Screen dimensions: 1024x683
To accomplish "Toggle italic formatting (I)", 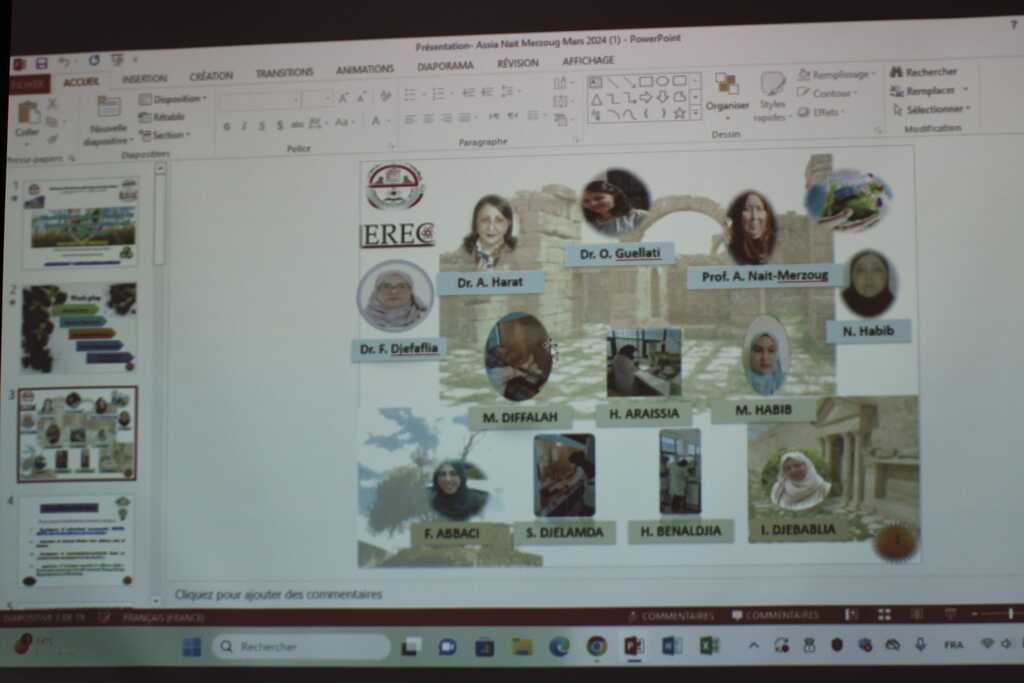I will tap(244, 126).
